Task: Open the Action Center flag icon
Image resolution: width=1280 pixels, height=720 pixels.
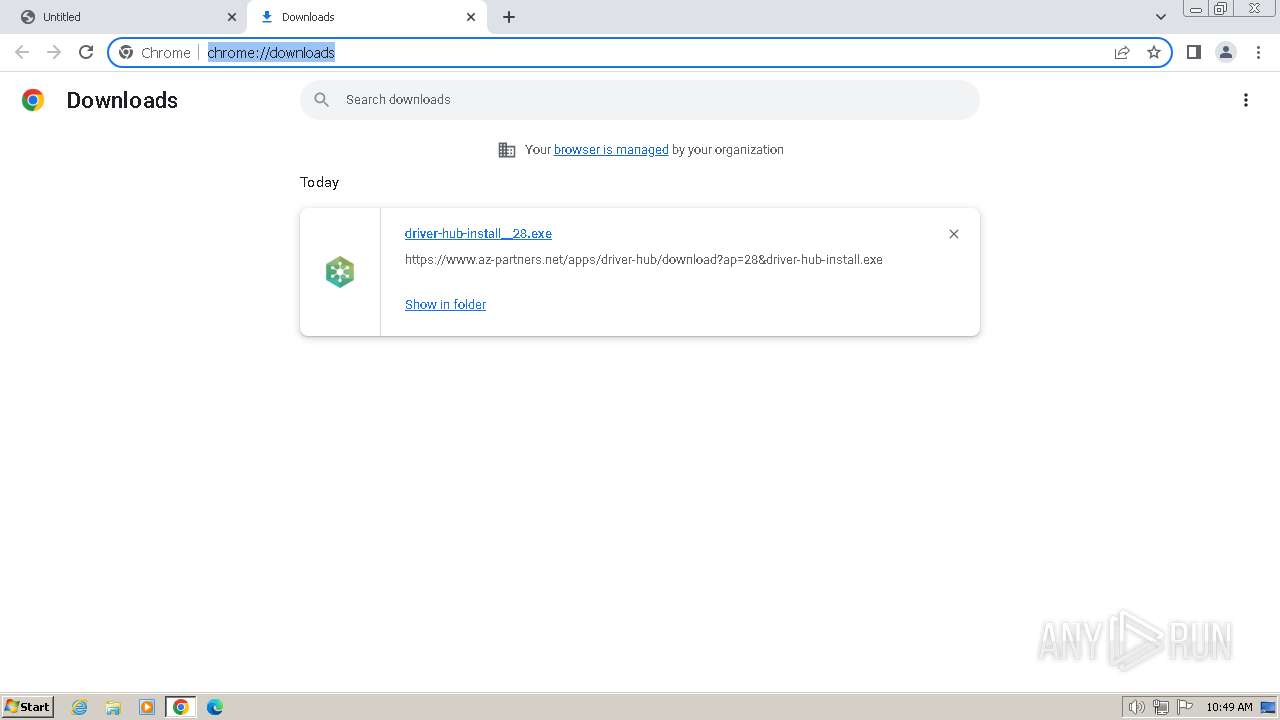Action: 1185,707
